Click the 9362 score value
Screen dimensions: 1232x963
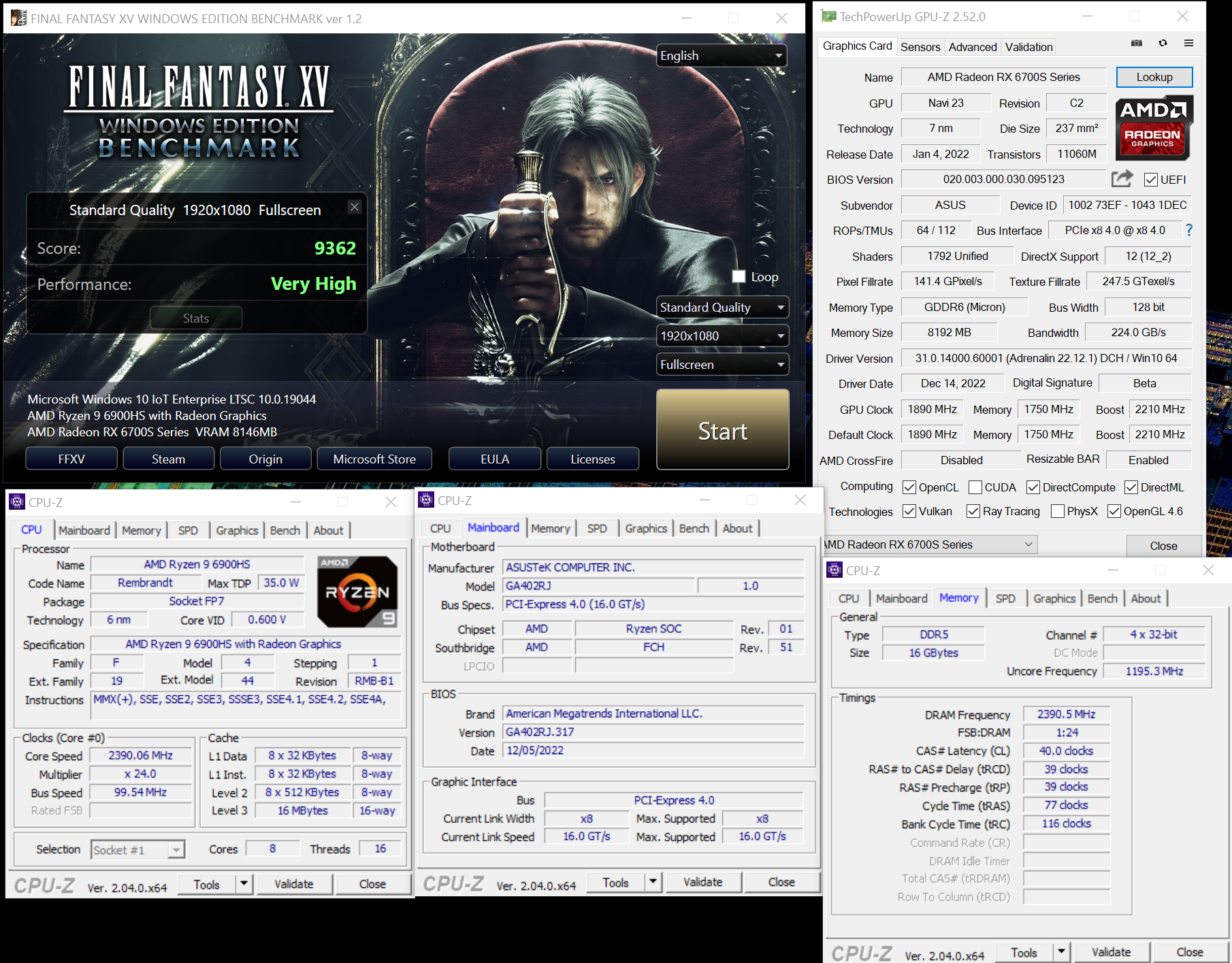[335, 248]
